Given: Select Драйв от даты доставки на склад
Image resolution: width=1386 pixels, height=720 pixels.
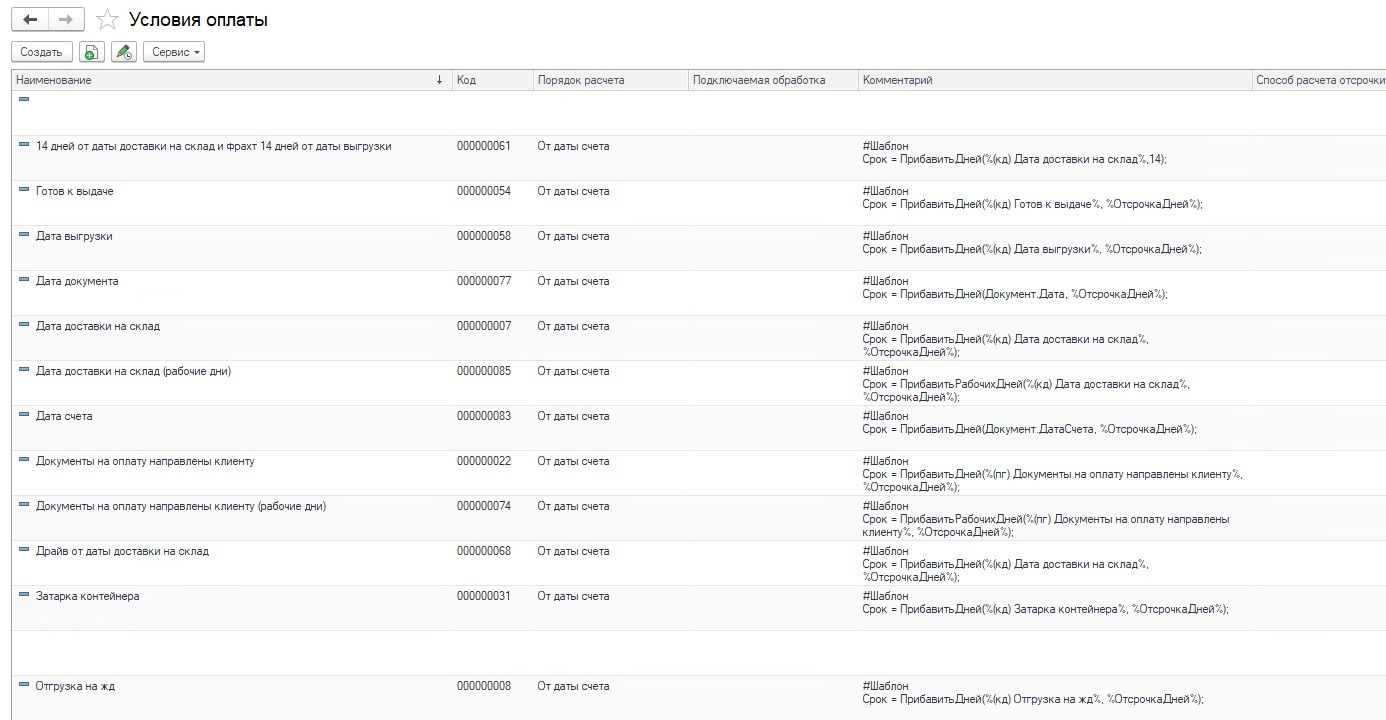Looking at the screenshot, I should 122,551.
